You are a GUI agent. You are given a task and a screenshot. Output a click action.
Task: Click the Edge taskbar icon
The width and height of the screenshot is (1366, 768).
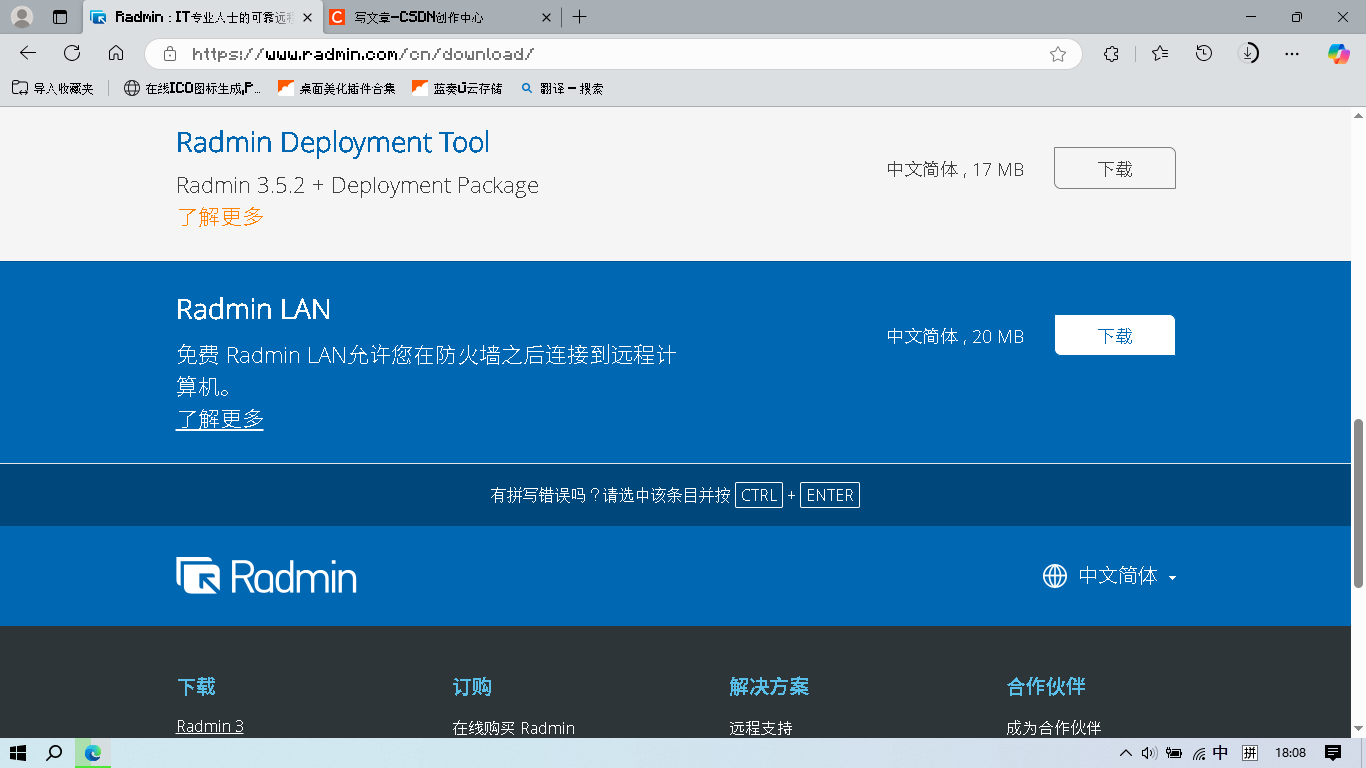(93, 753)
